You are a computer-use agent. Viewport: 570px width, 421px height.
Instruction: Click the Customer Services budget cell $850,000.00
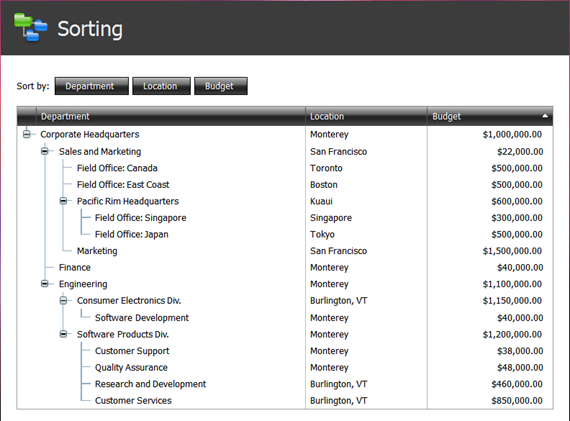pyautogui.click(x=517, y=401)
